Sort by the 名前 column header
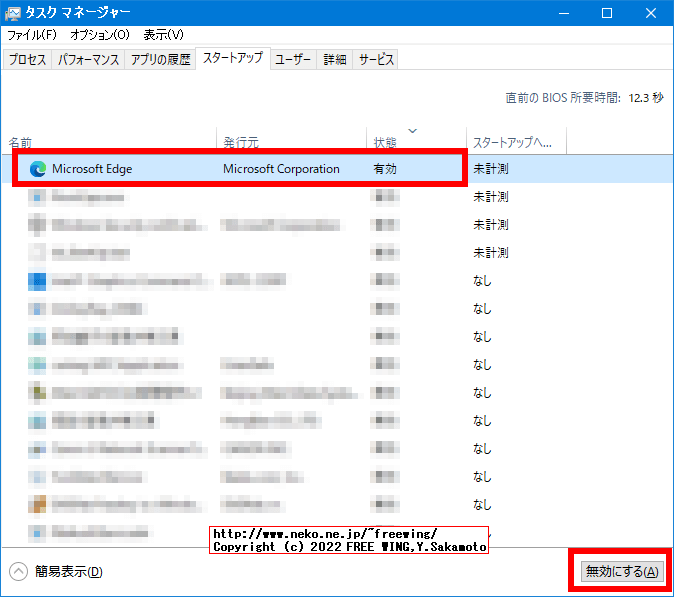This screenshot has height=597, width=674. click(109, 141)
